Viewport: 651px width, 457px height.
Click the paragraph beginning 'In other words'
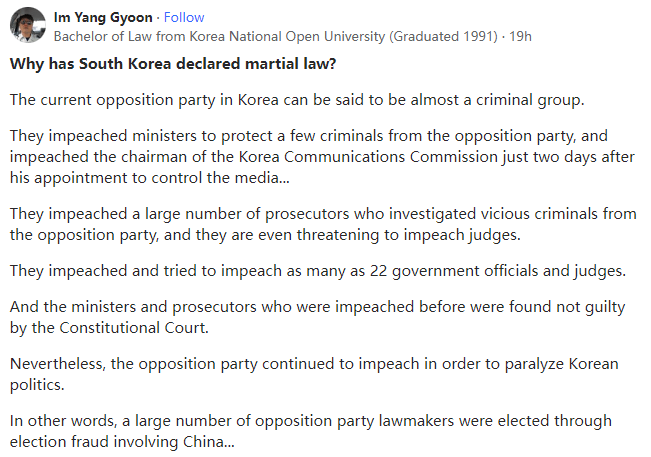tap(311, 431)
